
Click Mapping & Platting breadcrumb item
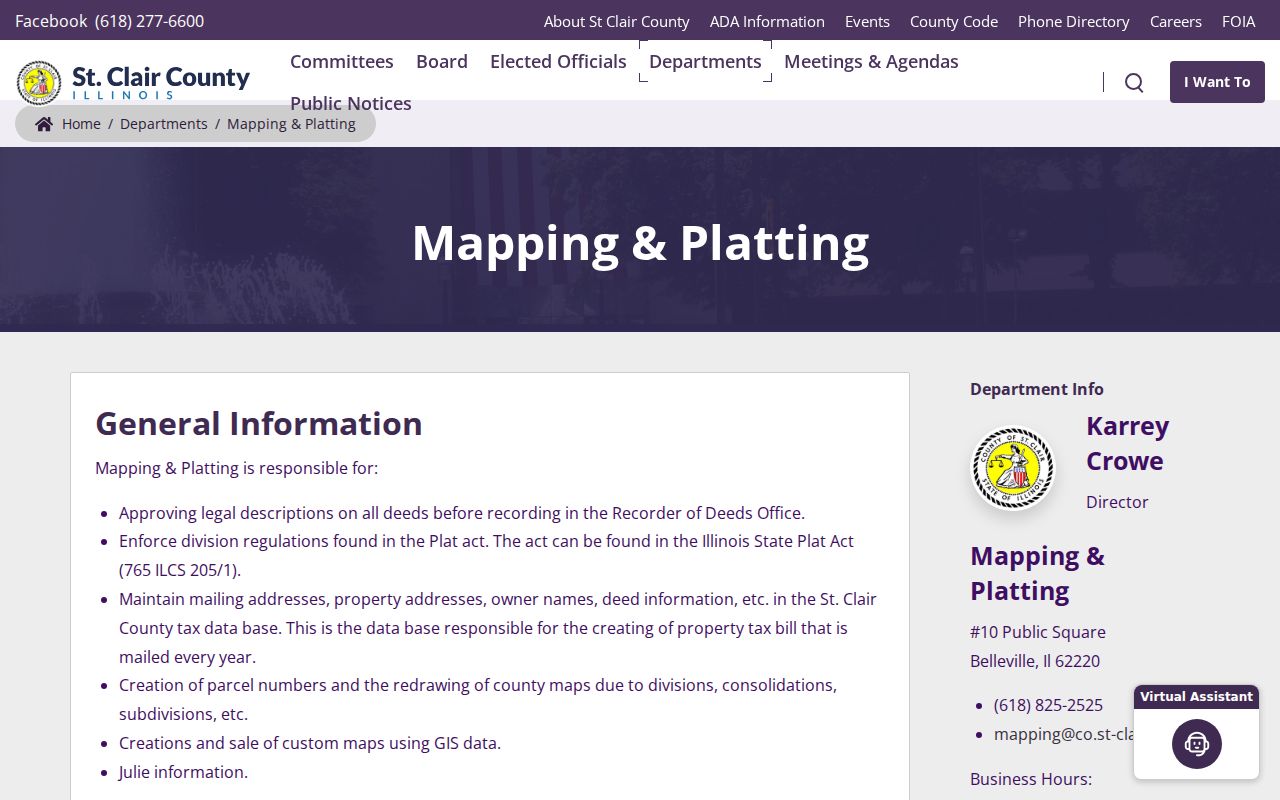(x=291, y=124)
